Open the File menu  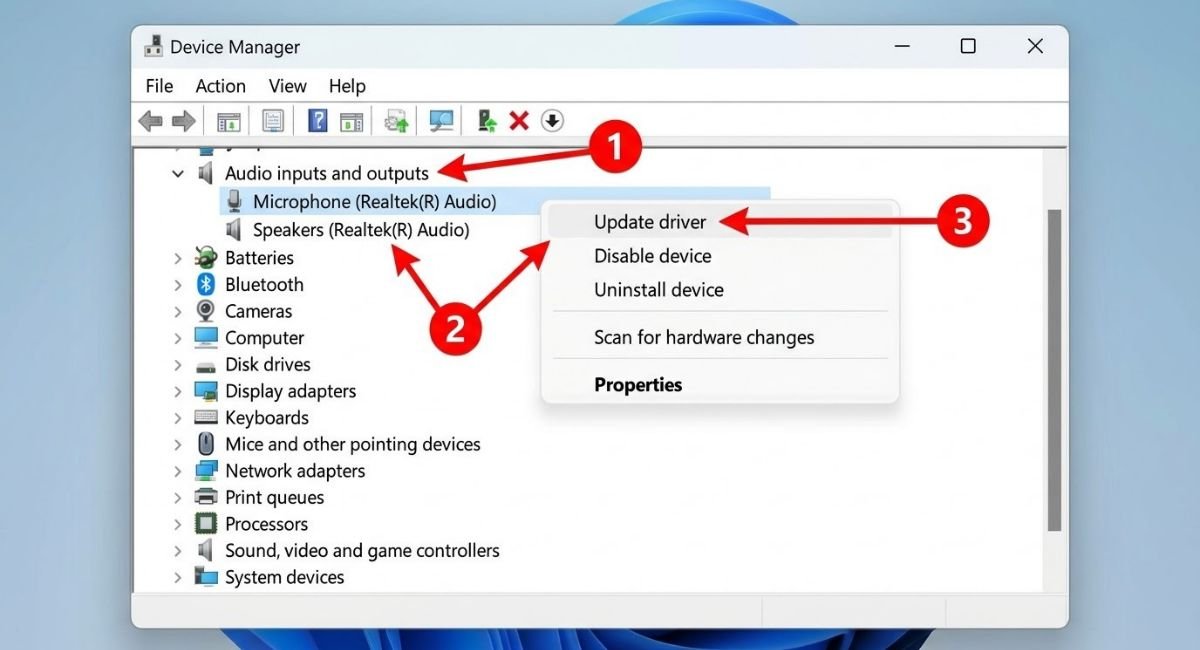coord(159,86)
